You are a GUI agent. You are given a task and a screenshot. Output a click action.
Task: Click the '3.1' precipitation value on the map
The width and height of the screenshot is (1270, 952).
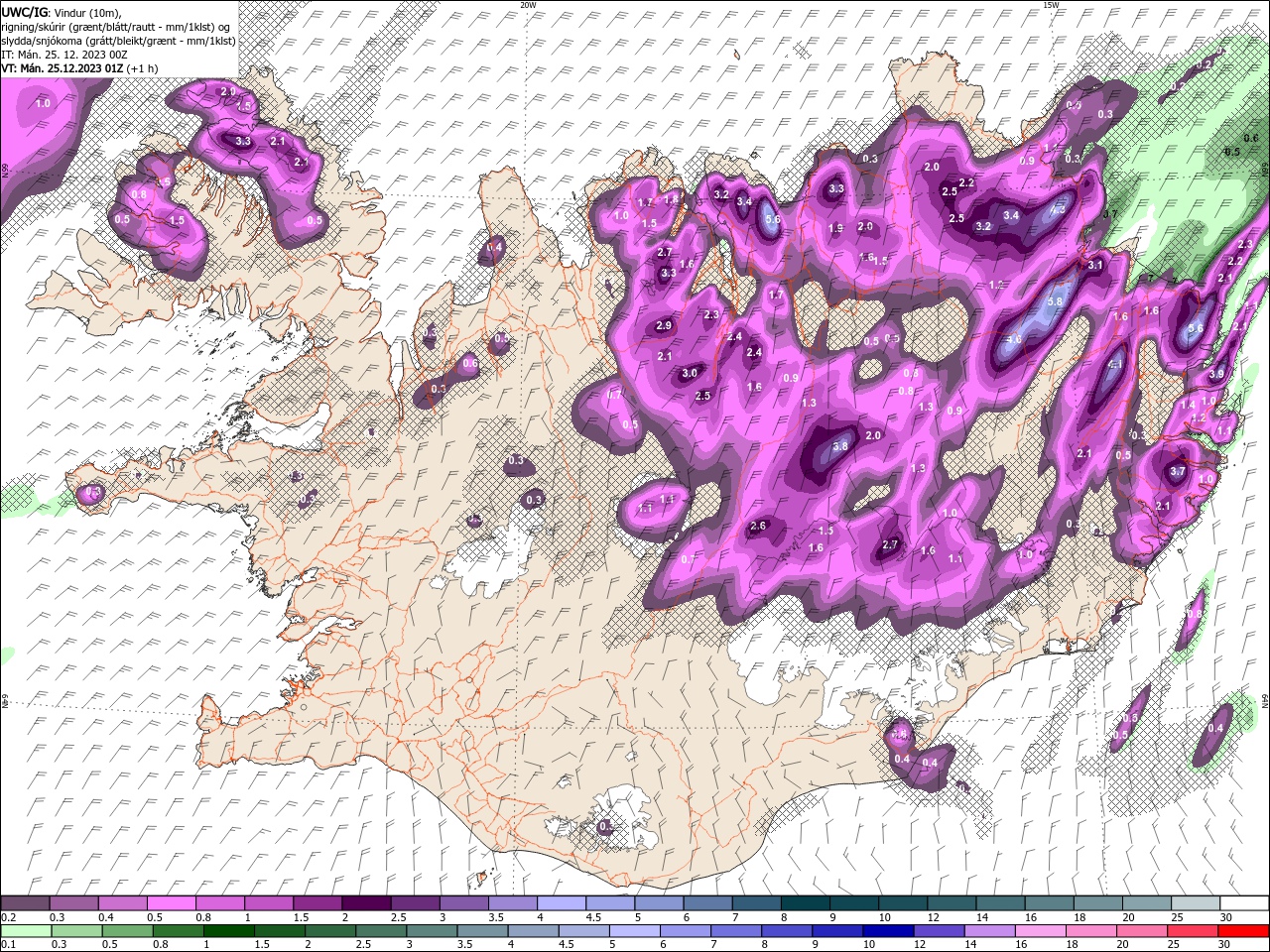(x=1095, y=265)
